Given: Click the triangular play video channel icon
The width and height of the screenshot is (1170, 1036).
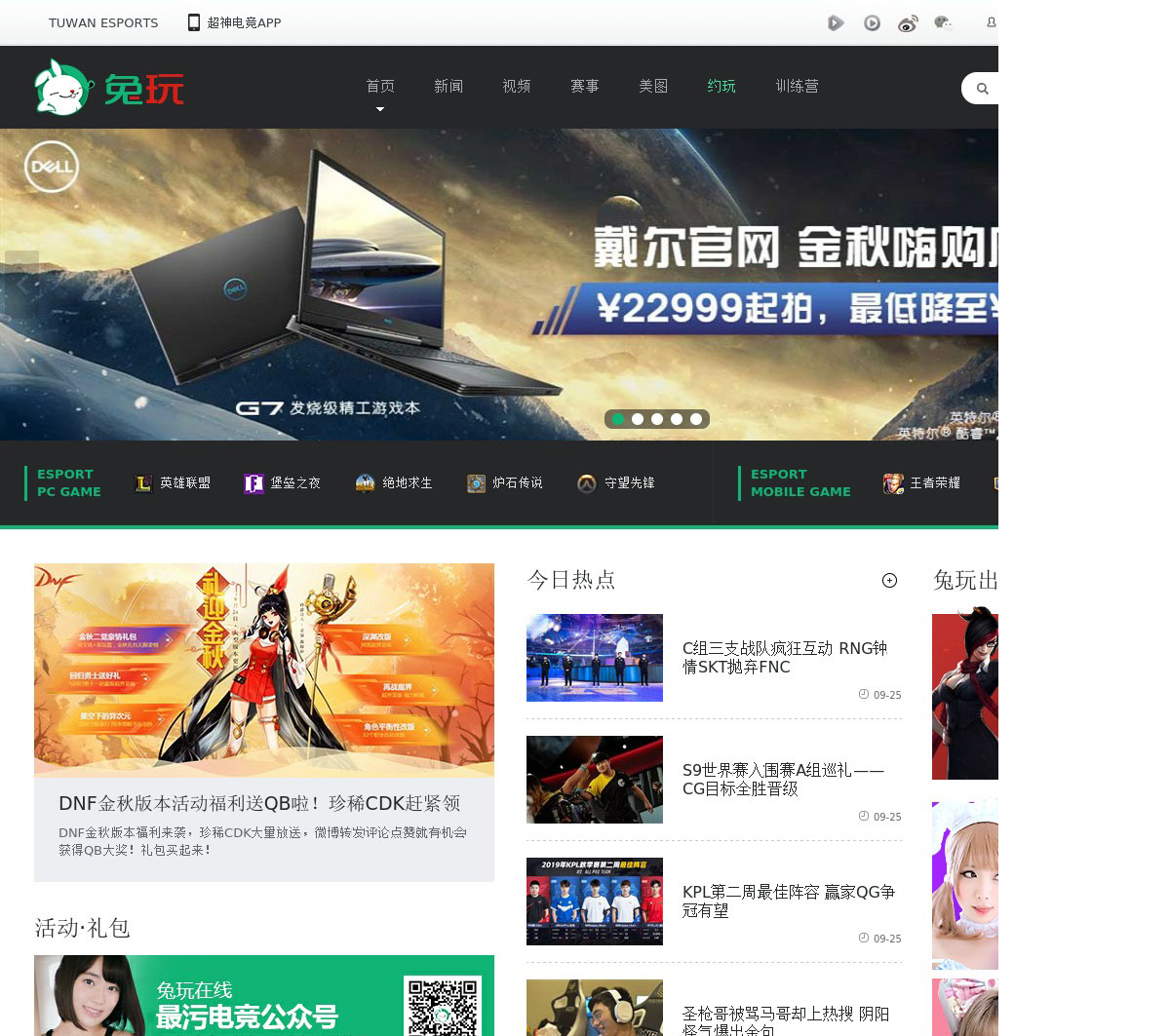Looking at the screenshot, I should click(x=836, y=22).
